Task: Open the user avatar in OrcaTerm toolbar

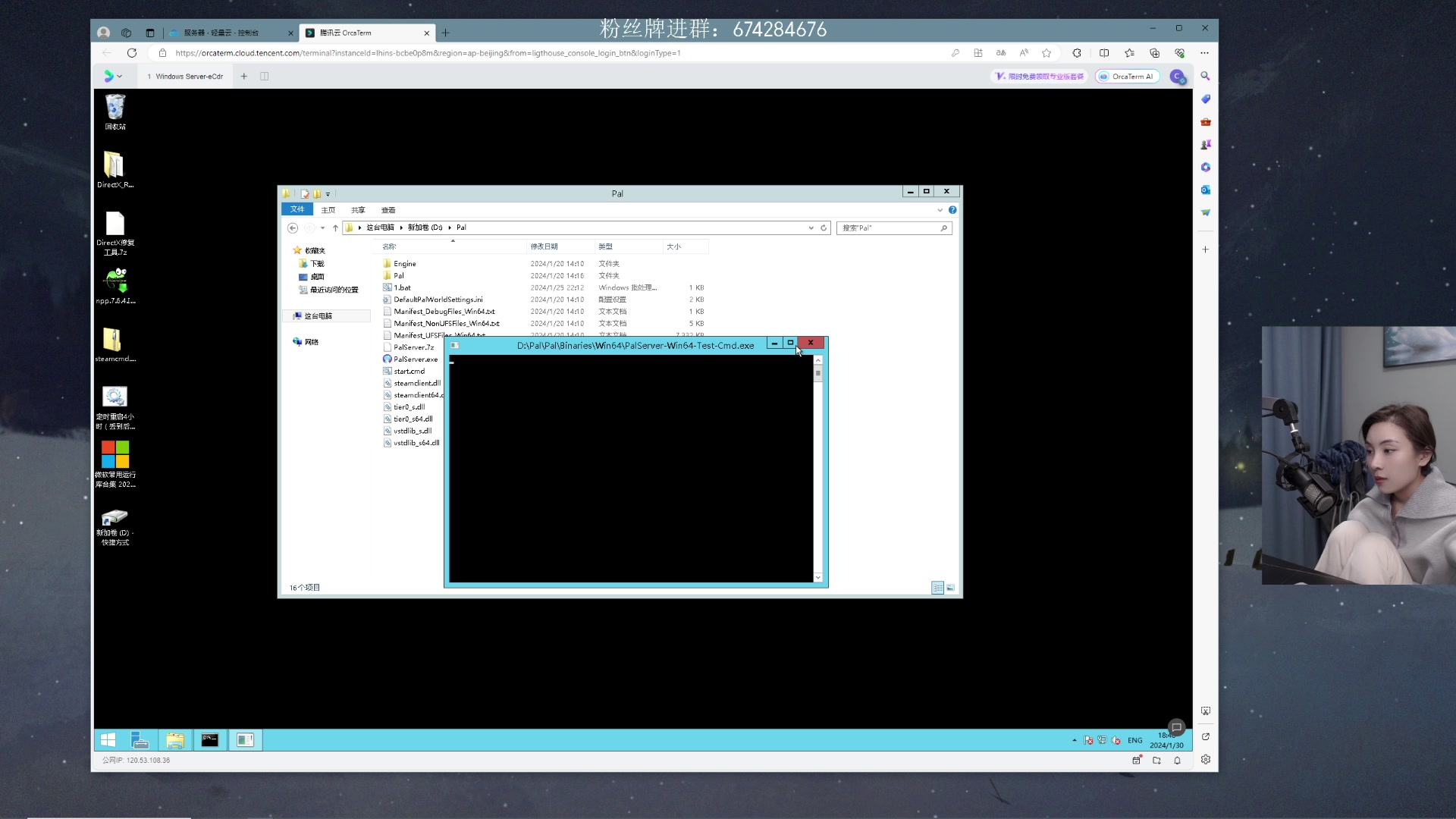Action: (1178, 77)
